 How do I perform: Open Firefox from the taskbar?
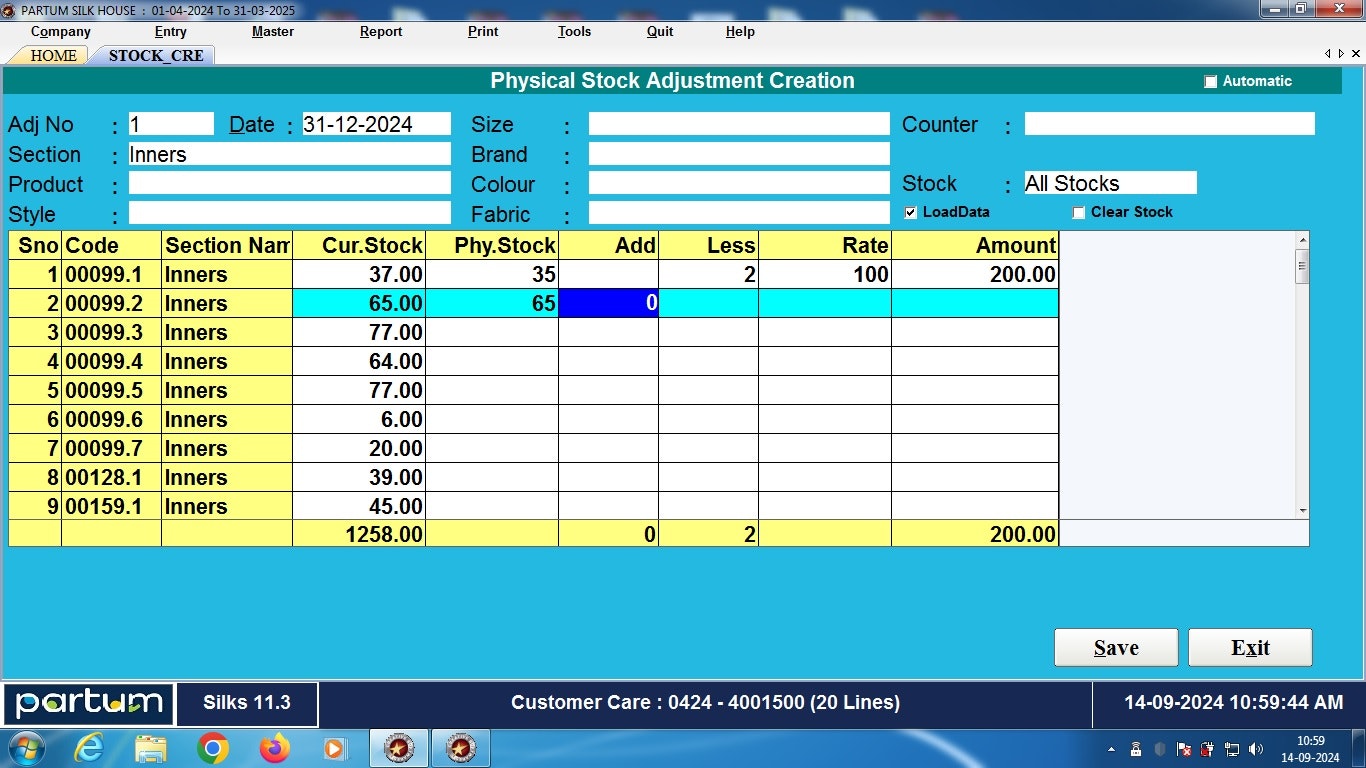[273, 747]
